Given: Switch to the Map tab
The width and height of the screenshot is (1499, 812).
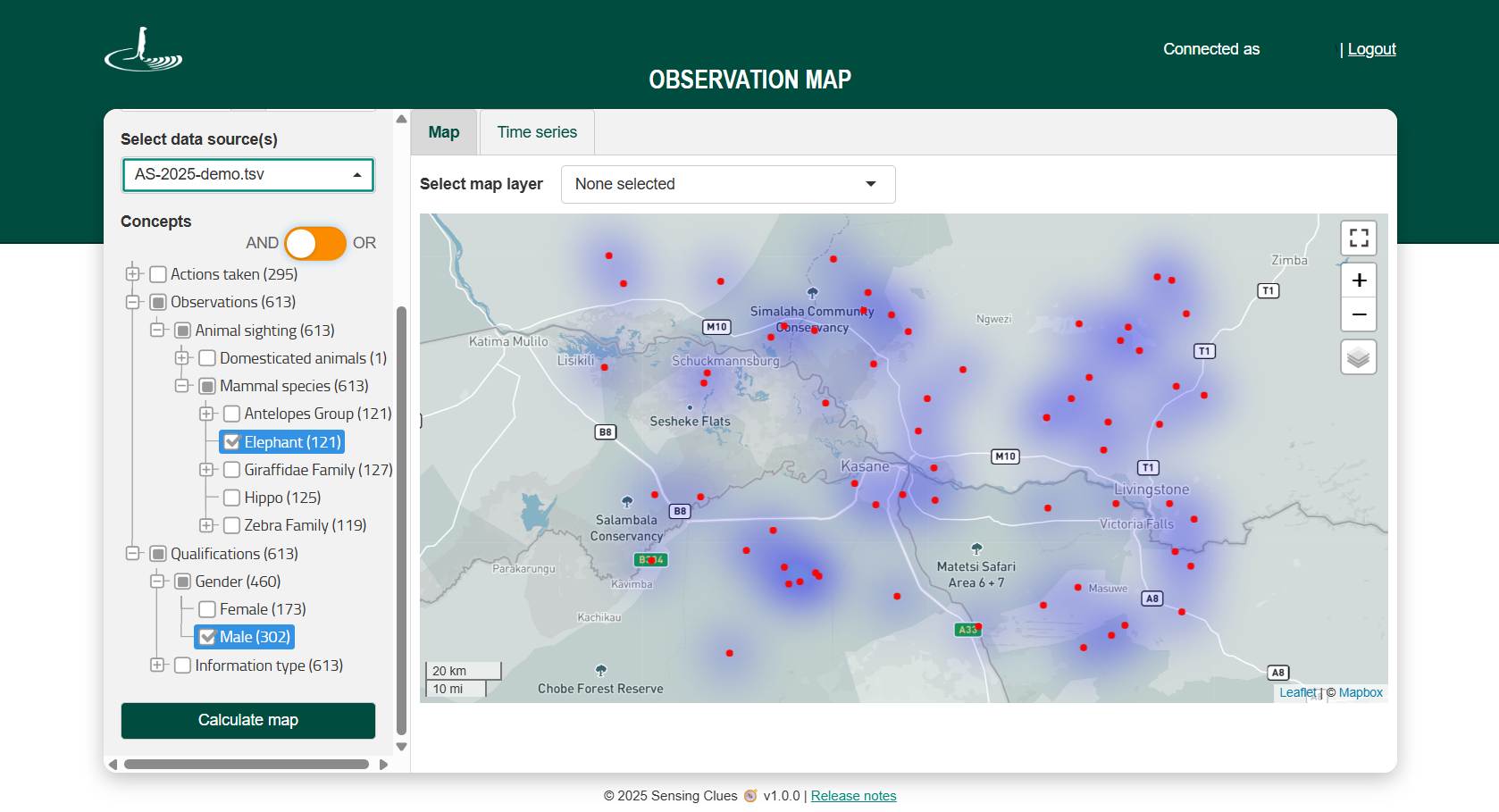Looking at the screenshot, I should pyautogui.click(x=444, y=132).
